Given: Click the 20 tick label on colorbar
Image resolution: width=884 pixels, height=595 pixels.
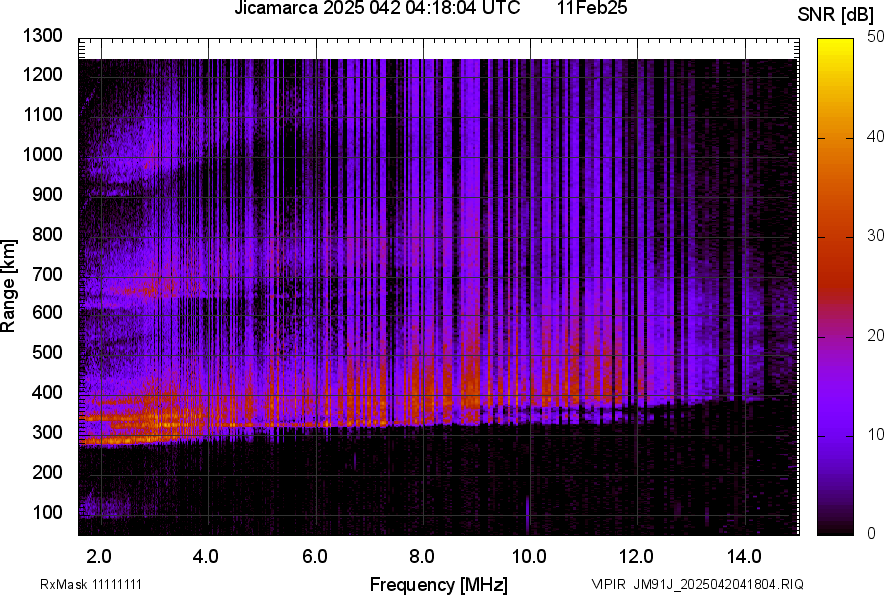Looking at the screenshot, I should point(875,335).
